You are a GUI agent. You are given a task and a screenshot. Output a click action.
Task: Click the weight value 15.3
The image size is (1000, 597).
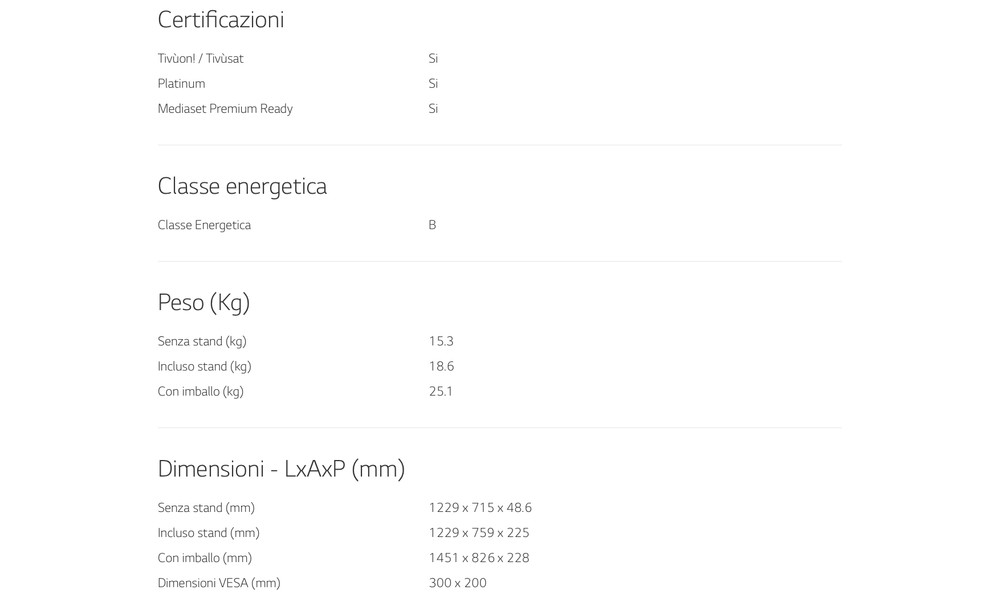[441, 342]
